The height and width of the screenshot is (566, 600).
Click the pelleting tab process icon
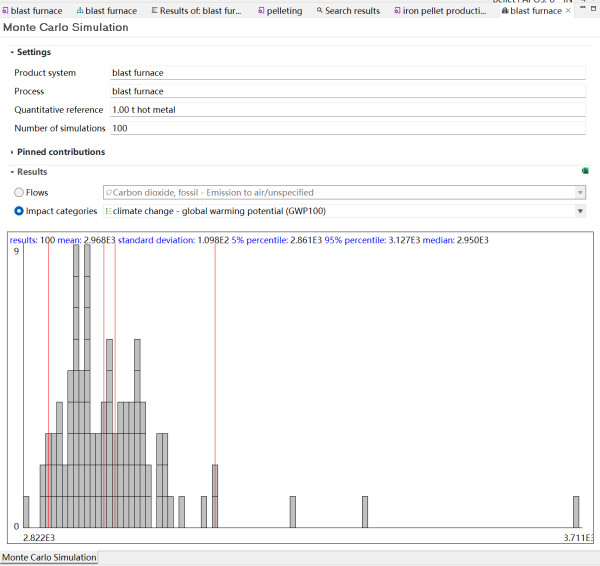[x=261, y=11]
